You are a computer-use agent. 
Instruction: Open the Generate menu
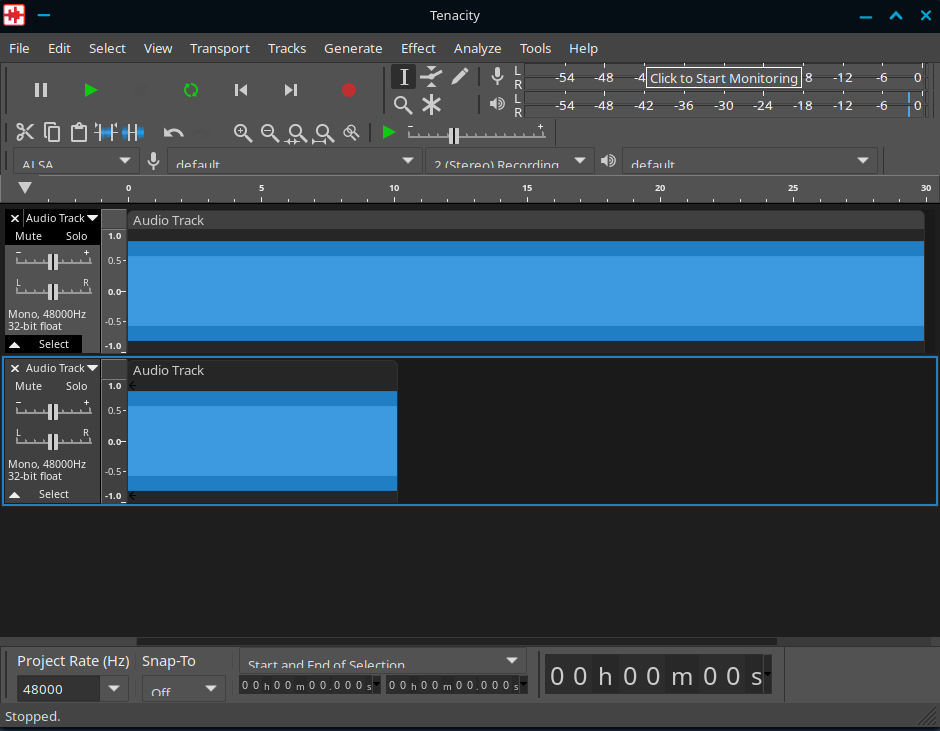coord(353,48)
